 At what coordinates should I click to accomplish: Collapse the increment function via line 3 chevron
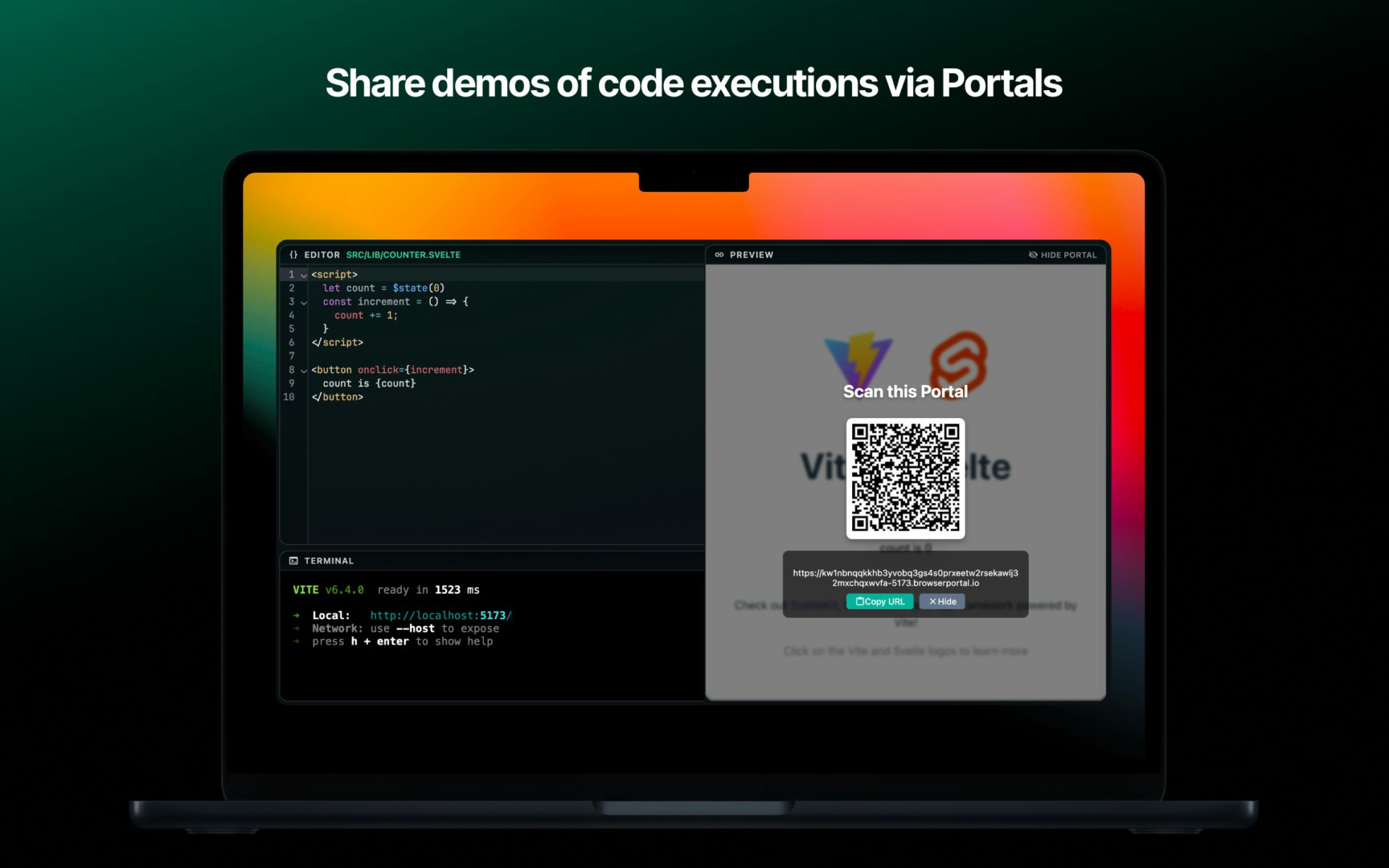(303, 302)
